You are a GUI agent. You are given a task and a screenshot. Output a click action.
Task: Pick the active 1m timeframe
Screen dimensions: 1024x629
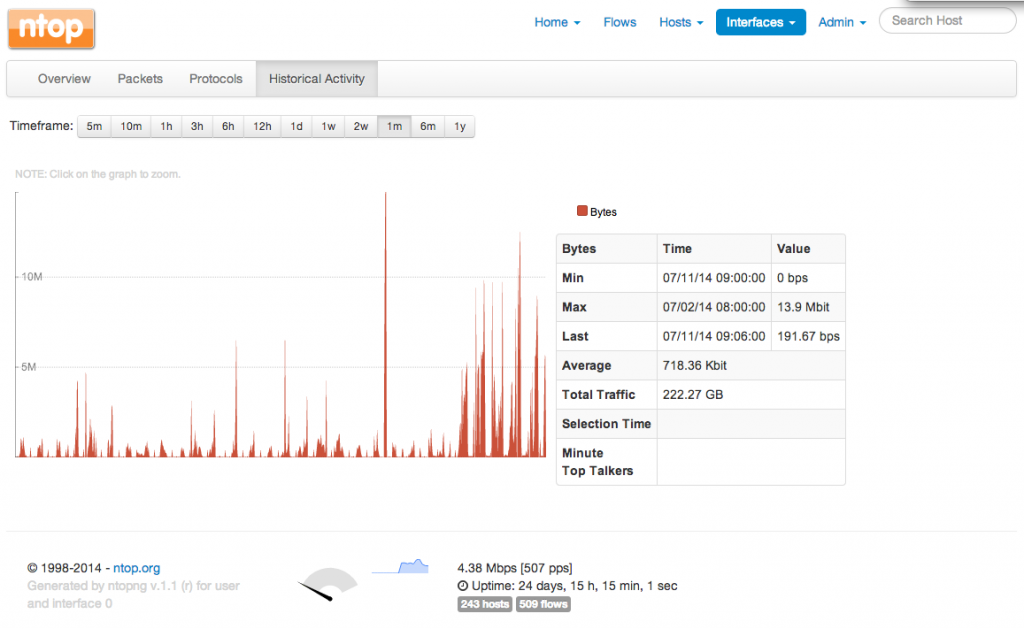click(394, 126)
